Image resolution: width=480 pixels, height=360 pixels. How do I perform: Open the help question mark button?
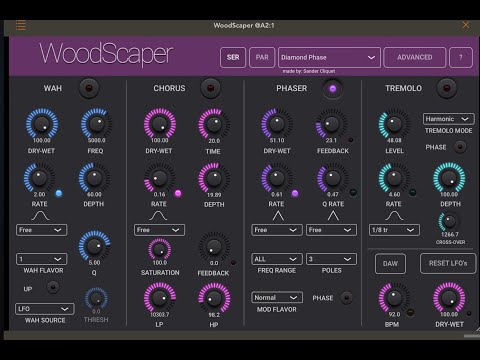pos(461,57)
